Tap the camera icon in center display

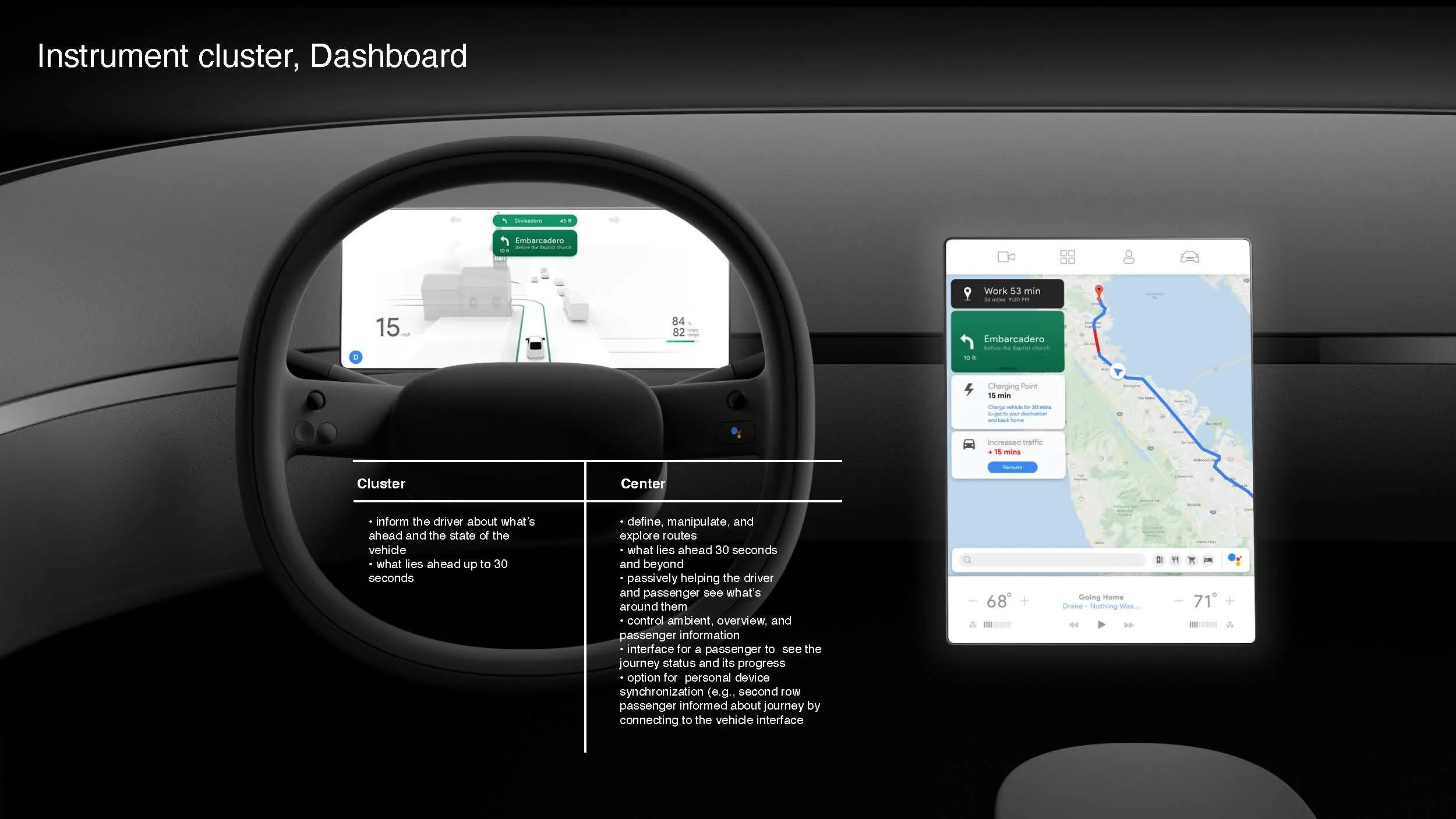(1006, 257)
